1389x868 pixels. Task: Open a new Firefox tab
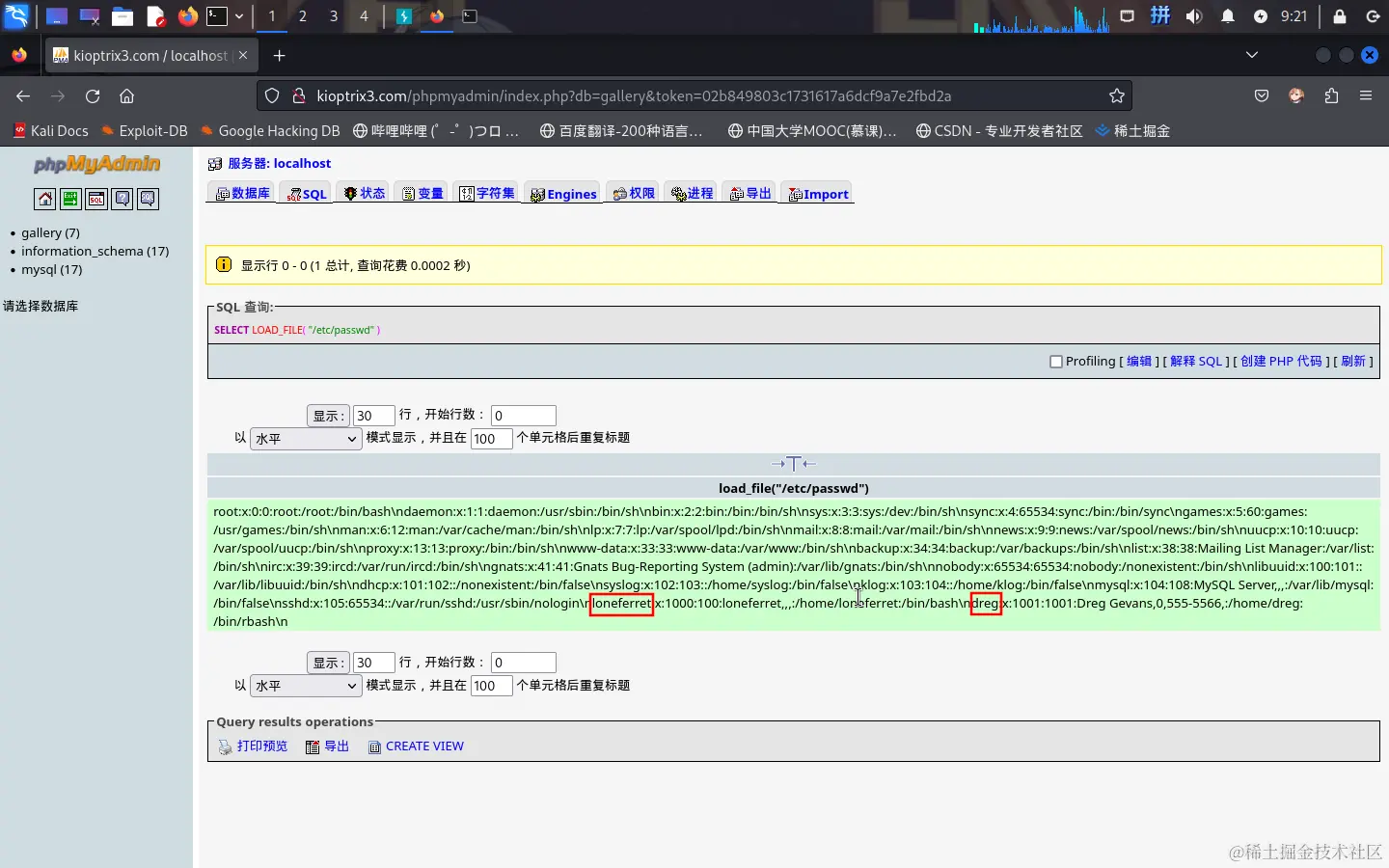(279, 56)
